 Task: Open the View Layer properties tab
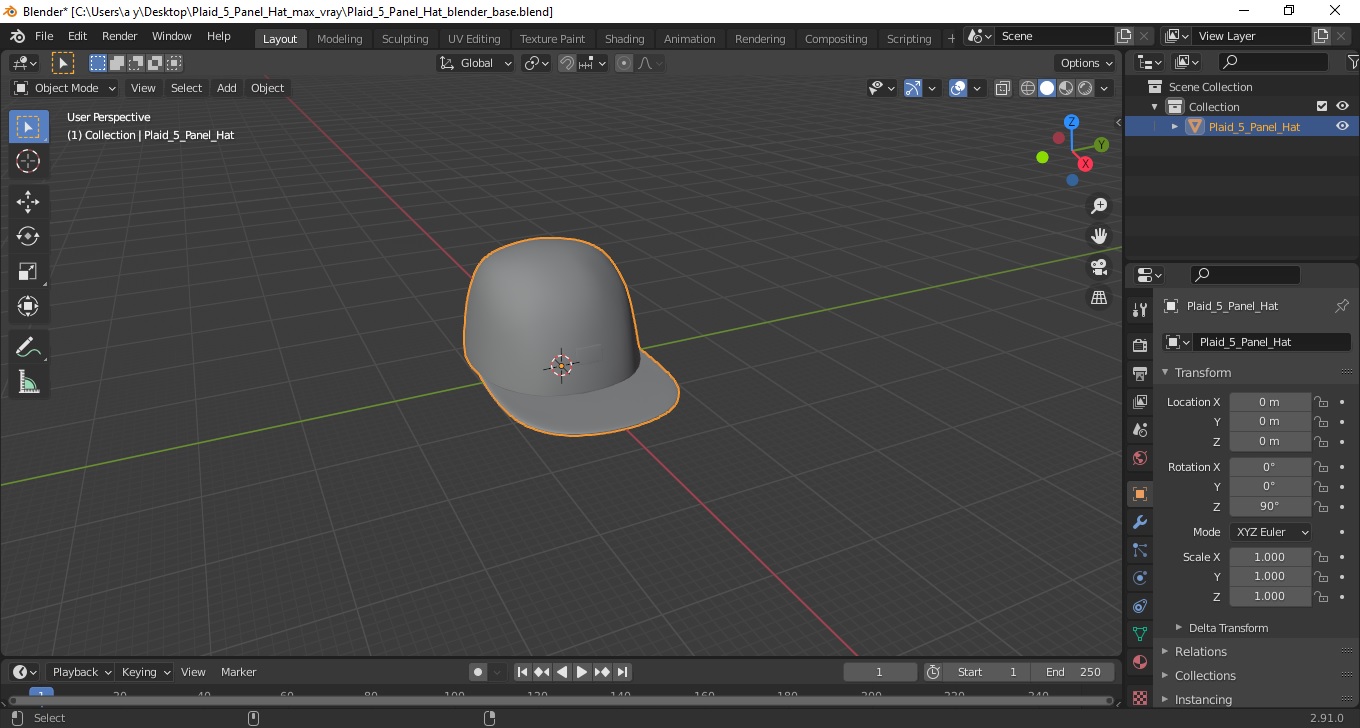pos(1139,401)
